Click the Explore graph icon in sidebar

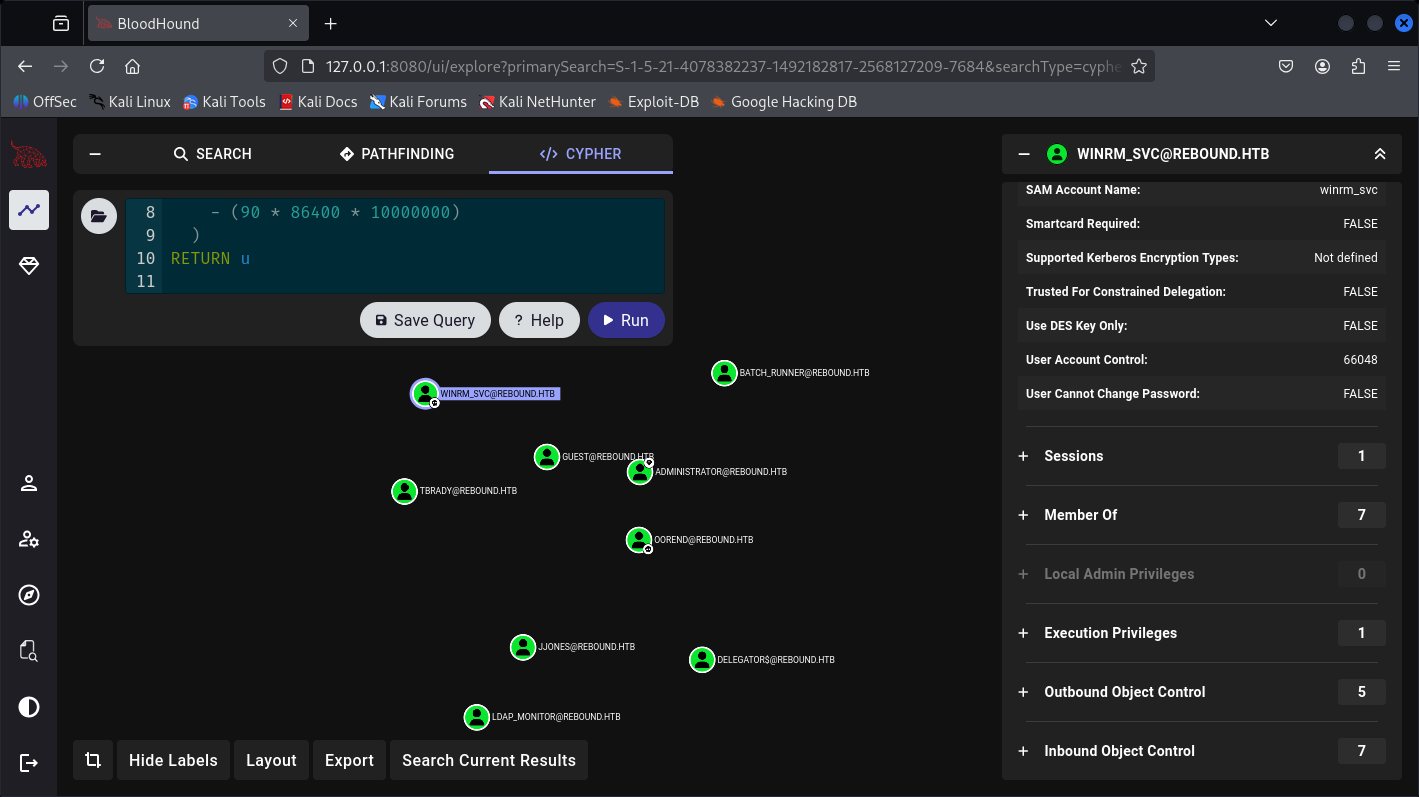click(x=29, y=210)
